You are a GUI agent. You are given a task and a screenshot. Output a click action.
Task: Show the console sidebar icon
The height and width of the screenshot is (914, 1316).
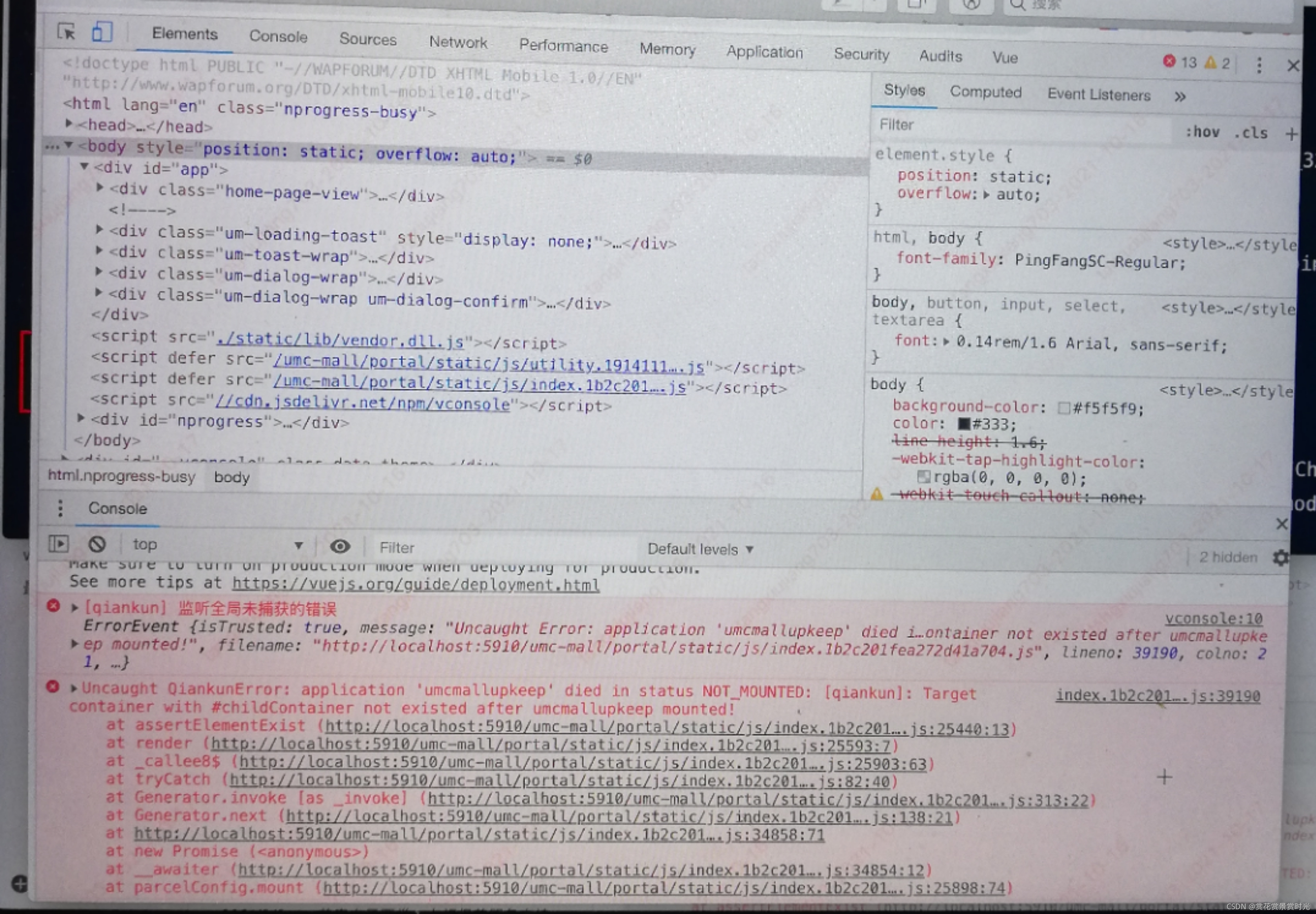[x=58, y=543]
